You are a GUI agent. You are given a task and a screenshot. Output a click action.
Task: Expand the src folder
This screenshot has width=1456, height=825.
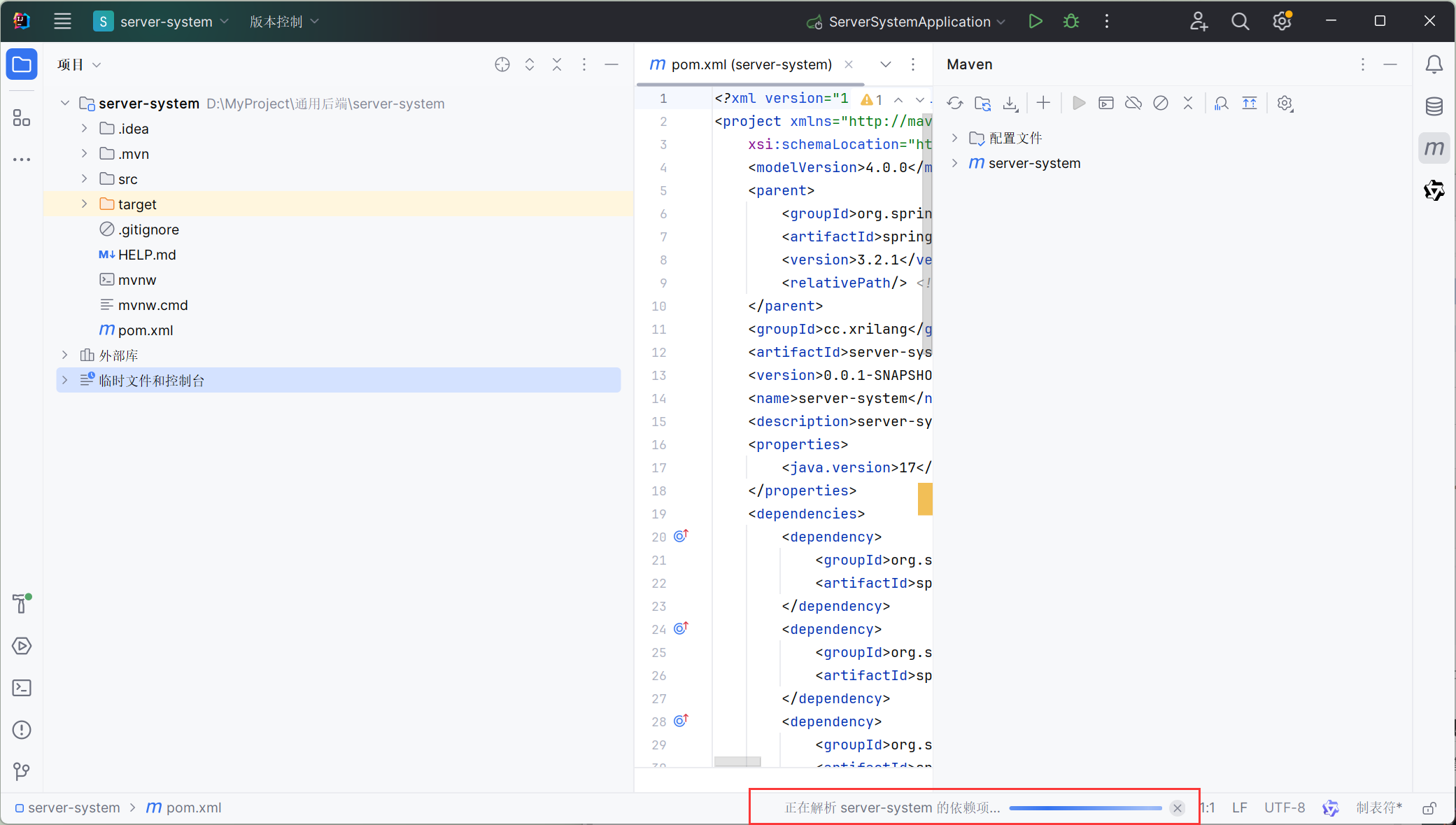click(x=84, y=178)
